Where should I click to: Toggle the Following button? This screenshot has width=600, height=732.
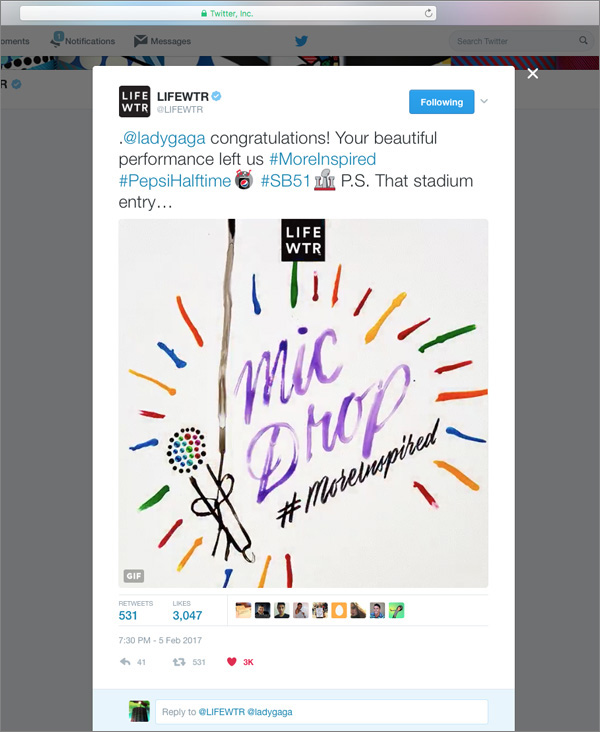click(442, 102)
